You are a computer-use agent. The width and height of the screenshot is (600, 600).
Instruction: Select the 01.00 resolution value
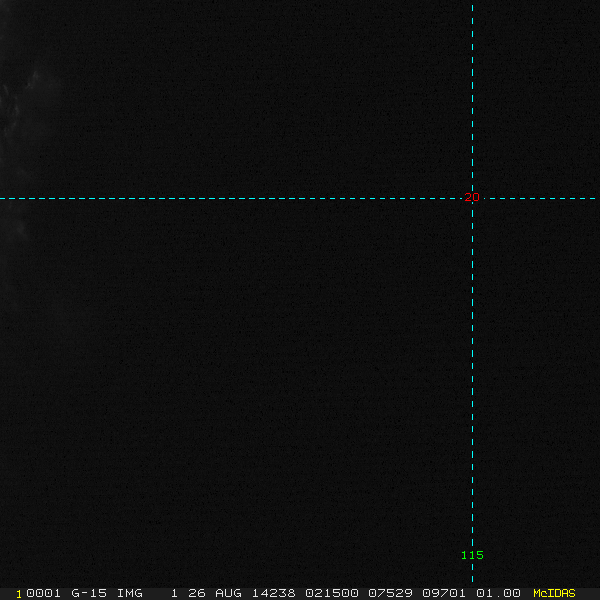tap(498, 593)
